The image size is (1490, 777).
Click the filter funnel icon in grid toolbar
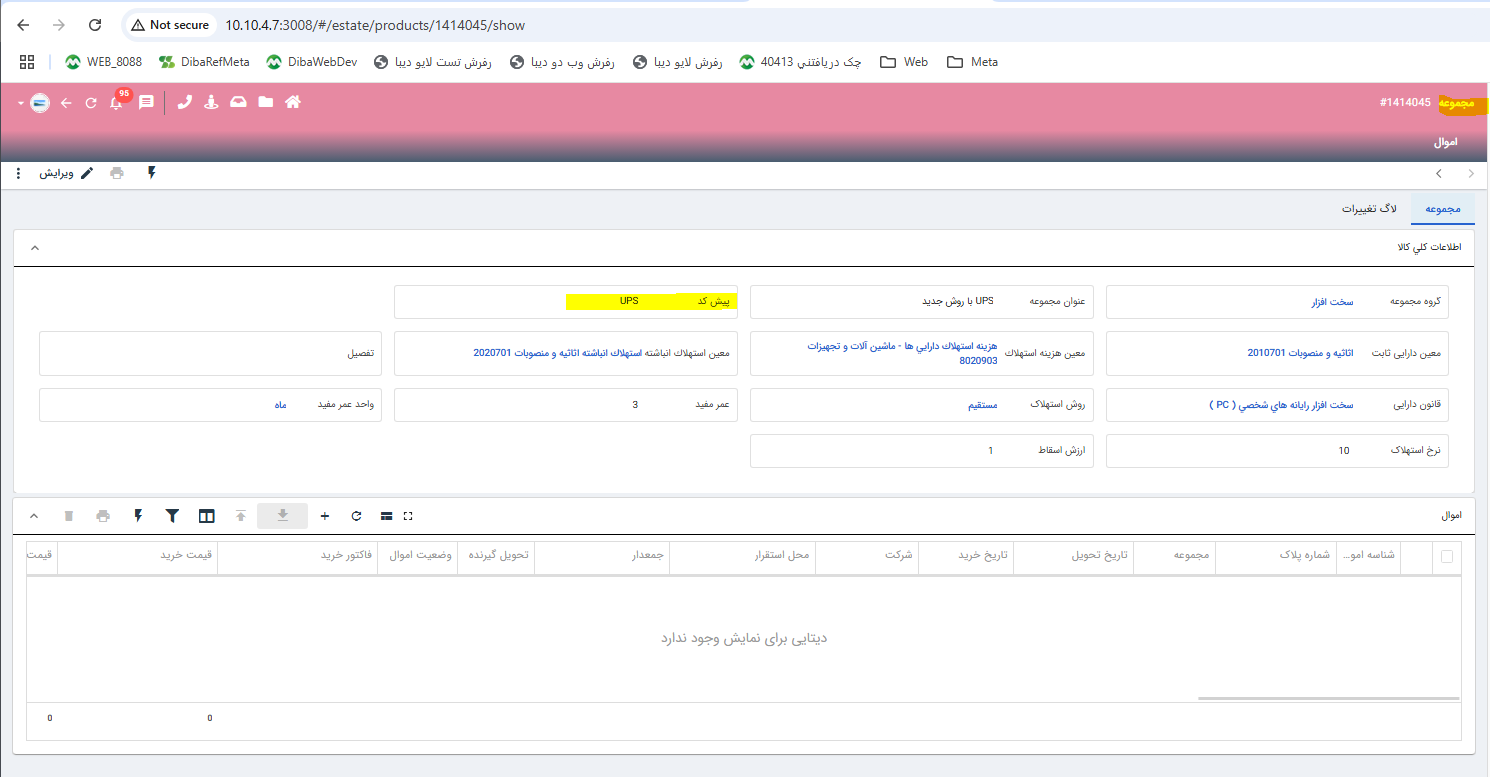172,516
